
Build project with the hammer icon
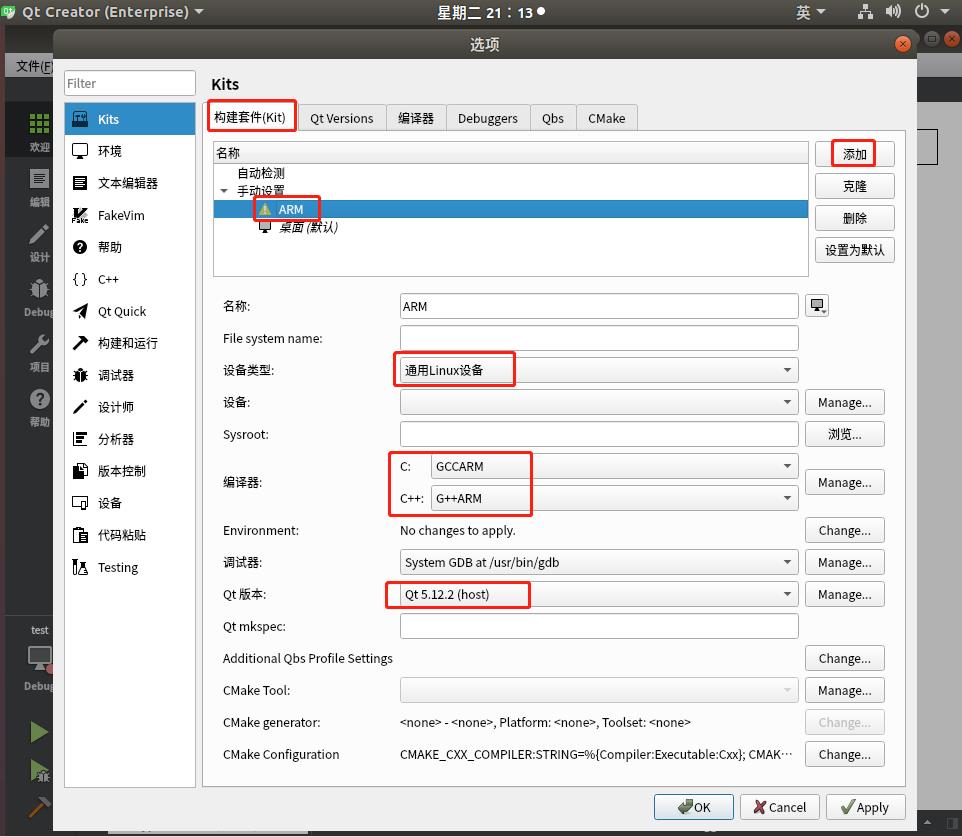tap(39, 807)
